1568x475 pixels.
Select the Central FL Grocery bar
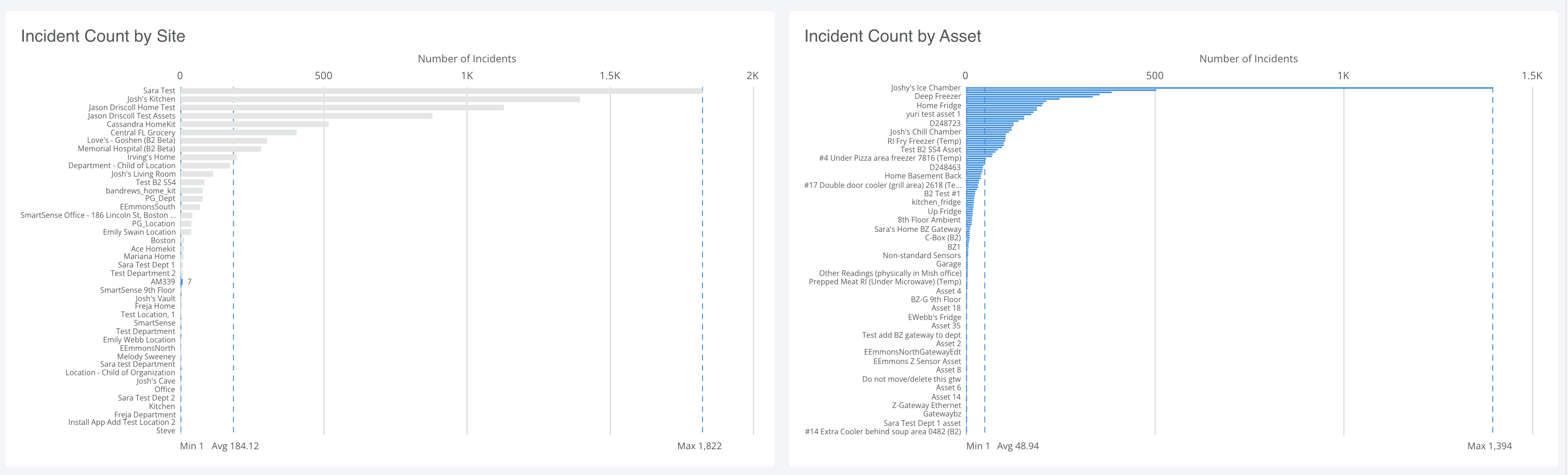point(238,133)
